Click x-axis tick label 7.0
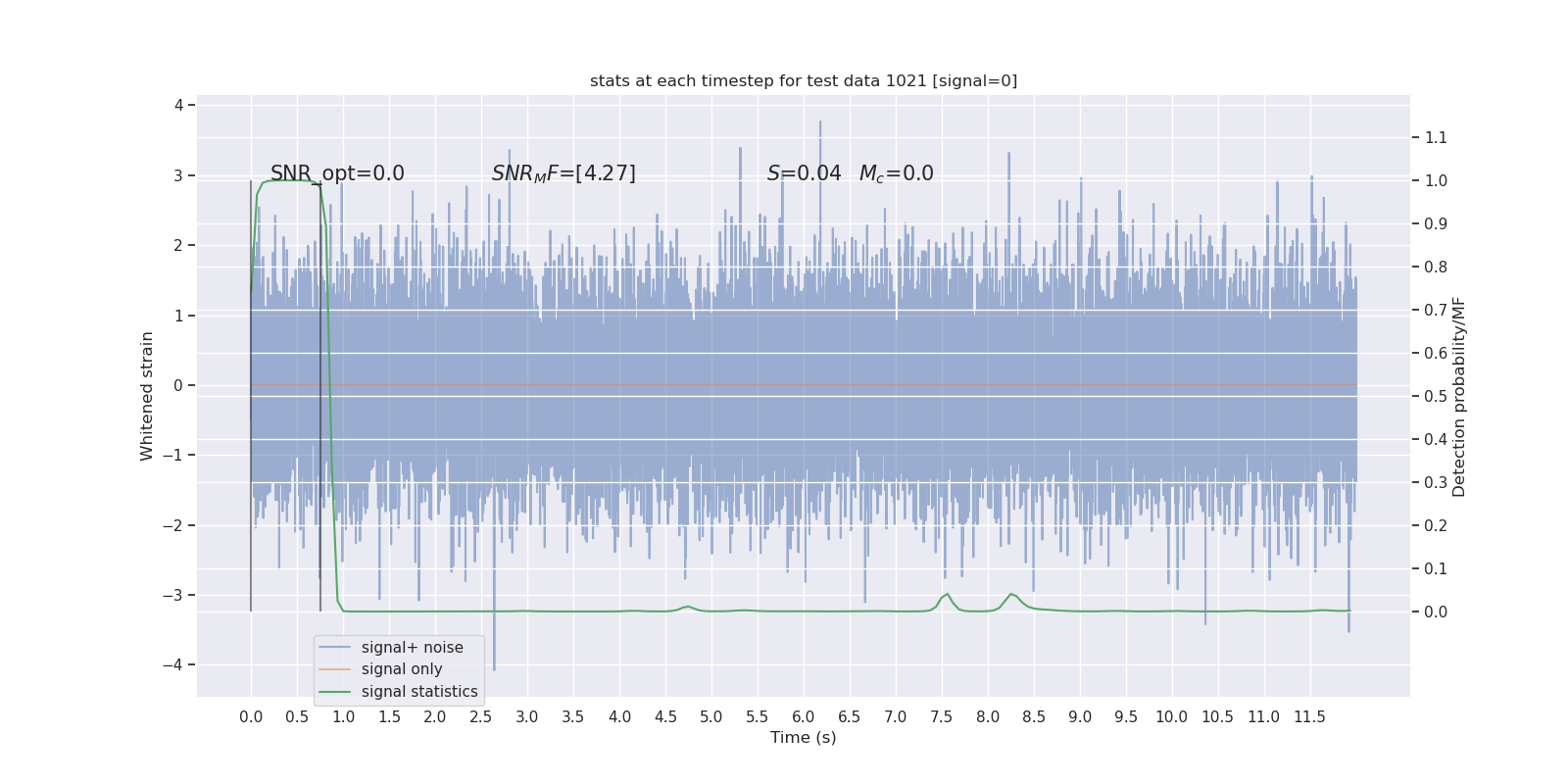 tap(896, 716)
